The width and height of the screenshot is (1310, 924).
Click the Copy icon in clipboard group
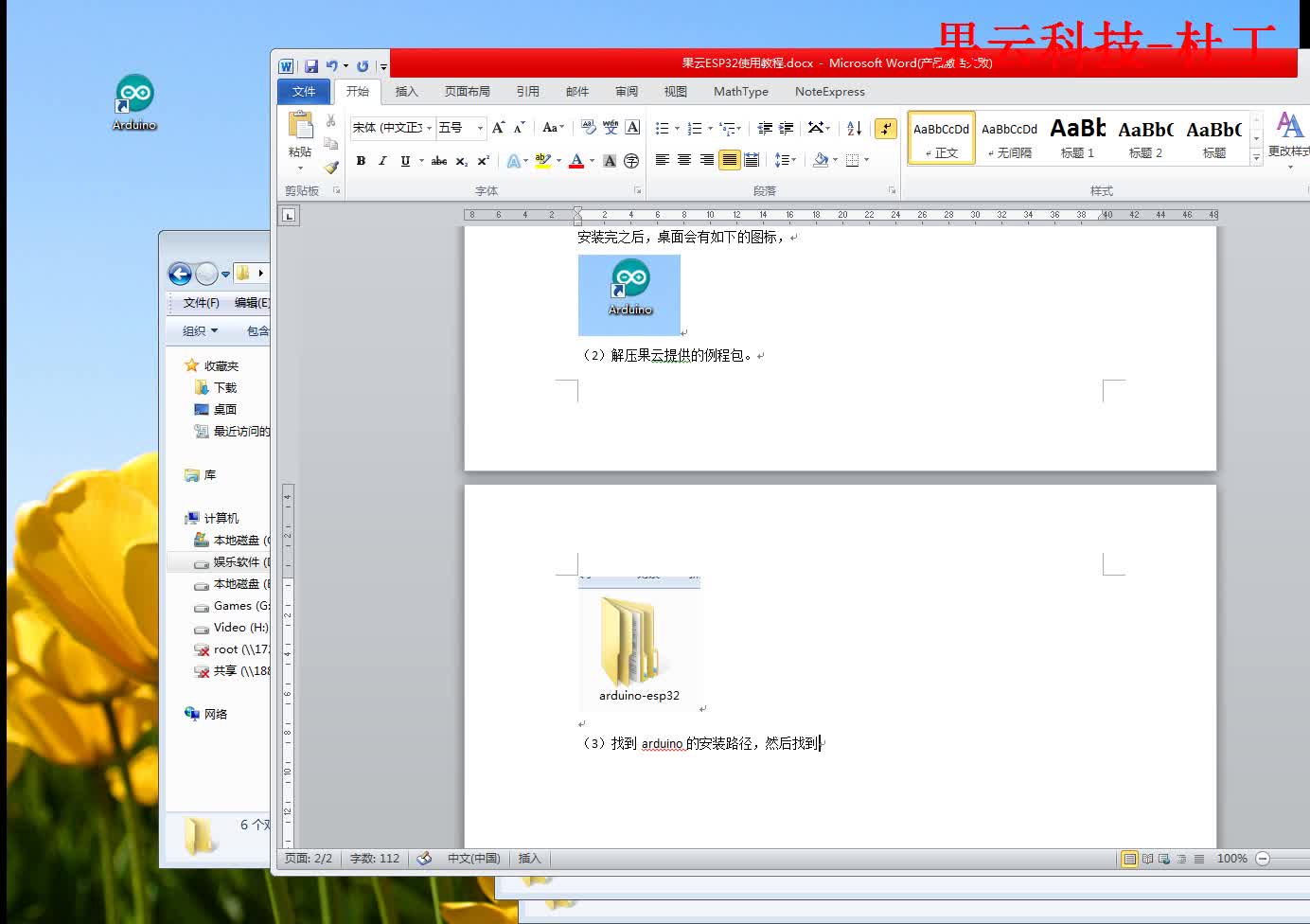330,144
